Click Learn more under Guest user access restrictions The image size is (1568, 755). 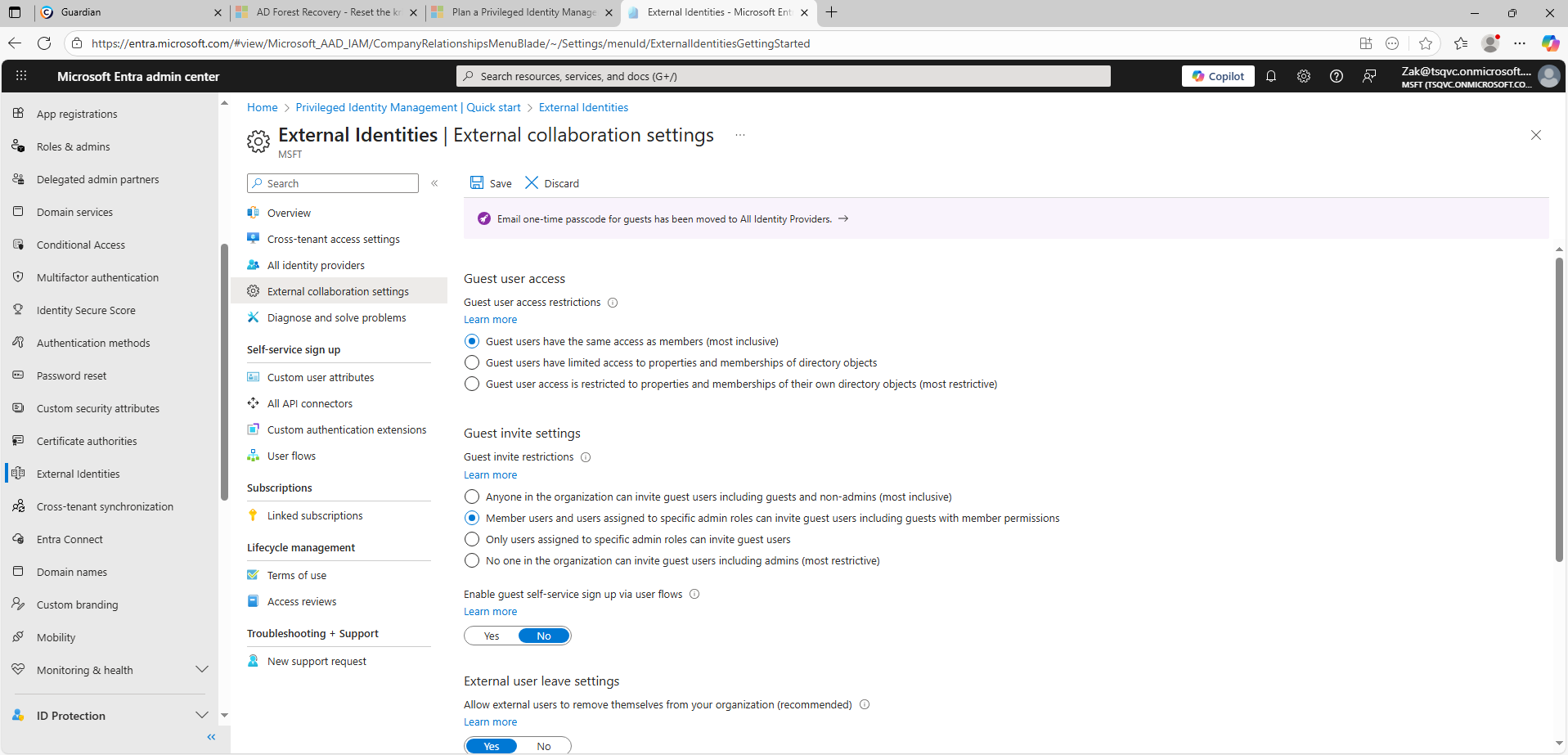coord(490,320)
